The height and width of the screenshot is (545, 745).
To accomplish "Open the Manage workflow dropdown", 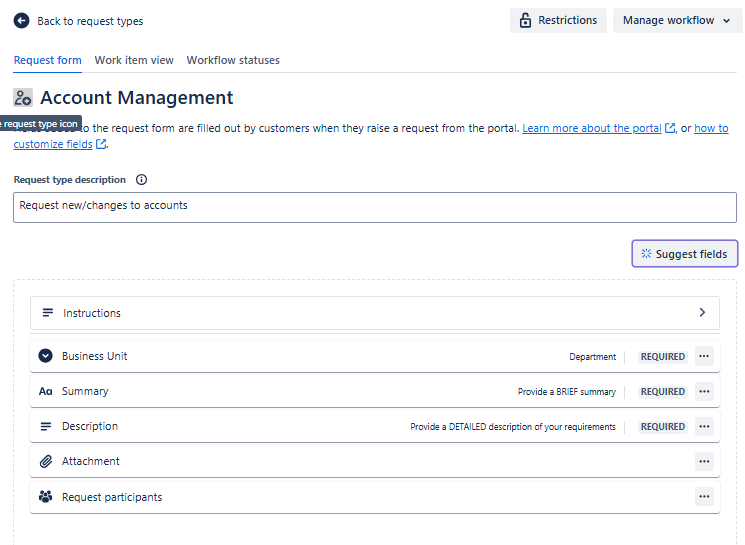I will [677, 20].
